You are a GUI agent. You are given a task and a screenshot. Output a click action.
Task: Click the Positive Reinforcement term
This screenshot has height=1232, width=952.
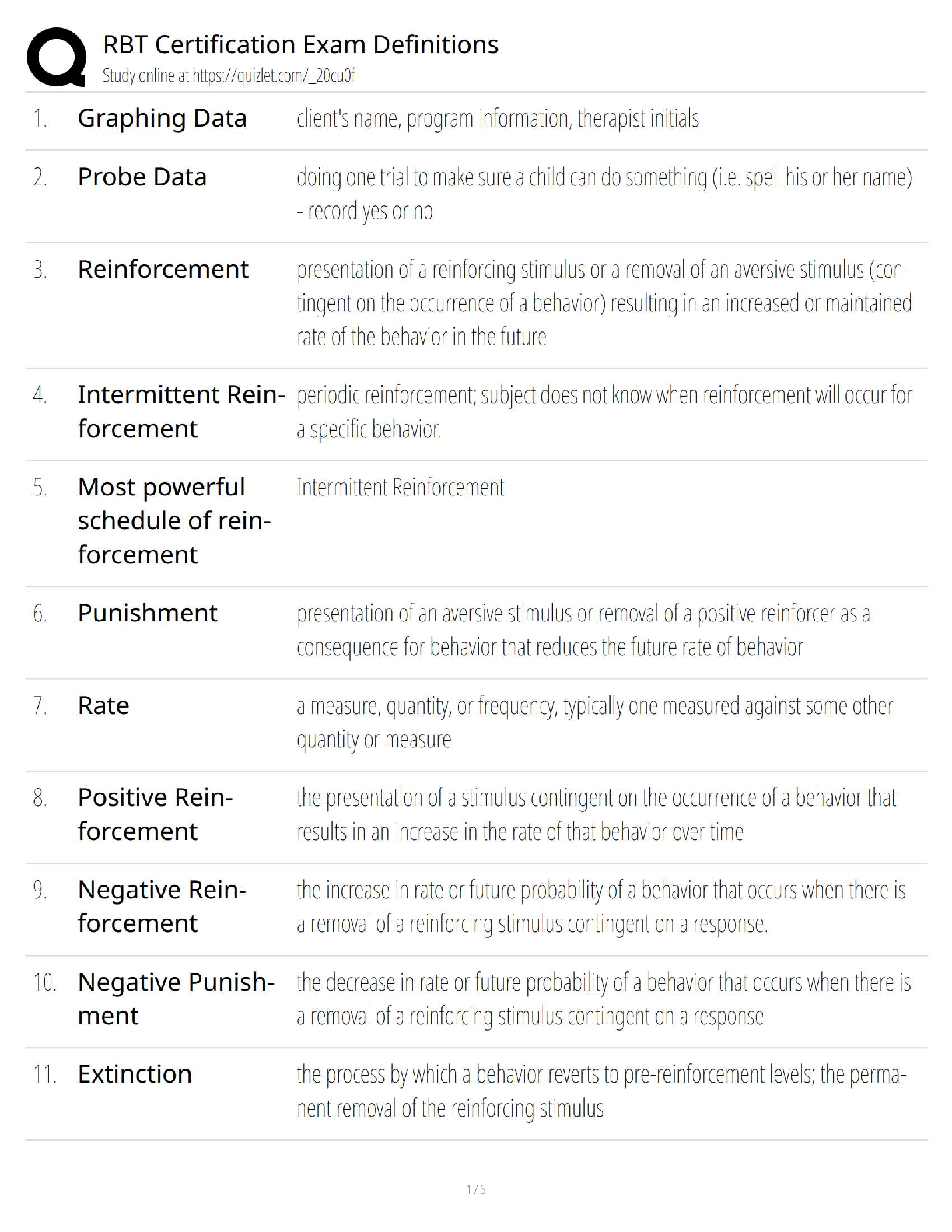coord(155,814)
